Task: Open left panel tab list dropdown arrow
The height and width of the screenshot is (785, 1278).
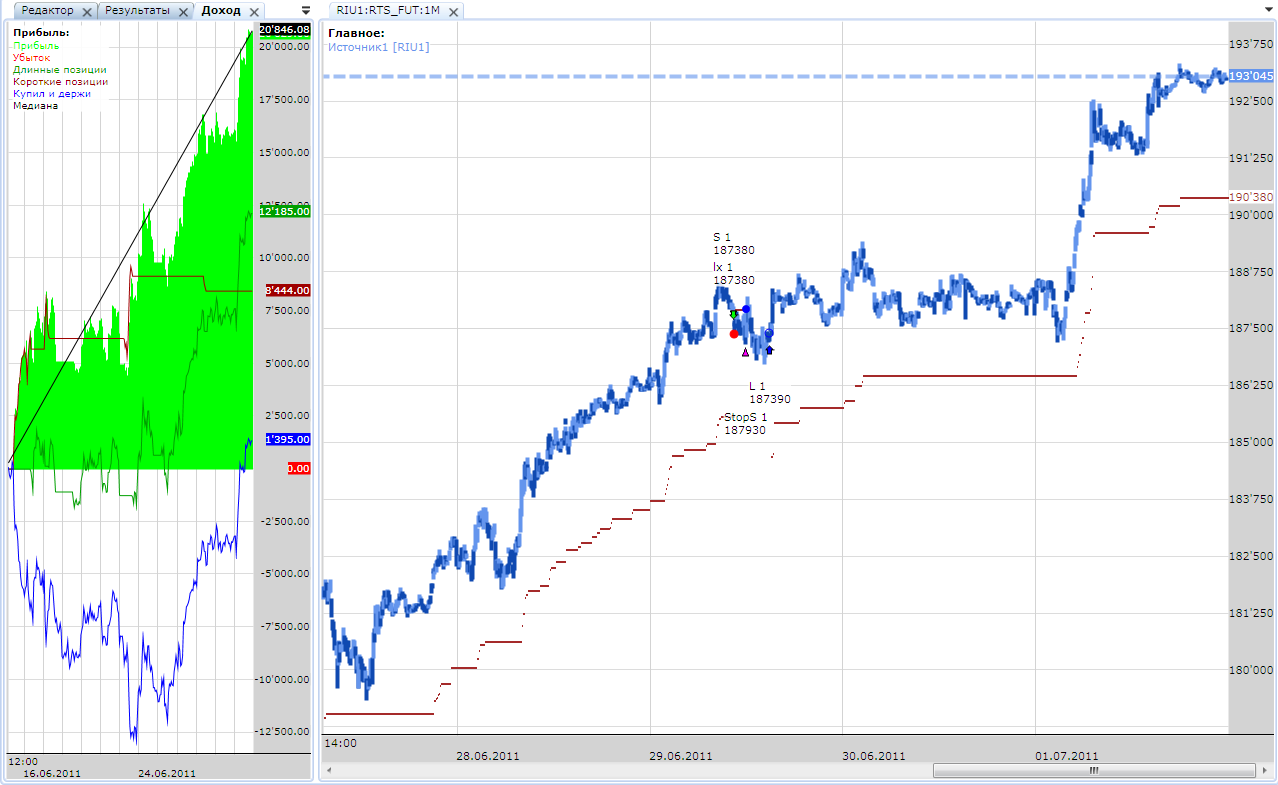Action: [x=306, y=9]
